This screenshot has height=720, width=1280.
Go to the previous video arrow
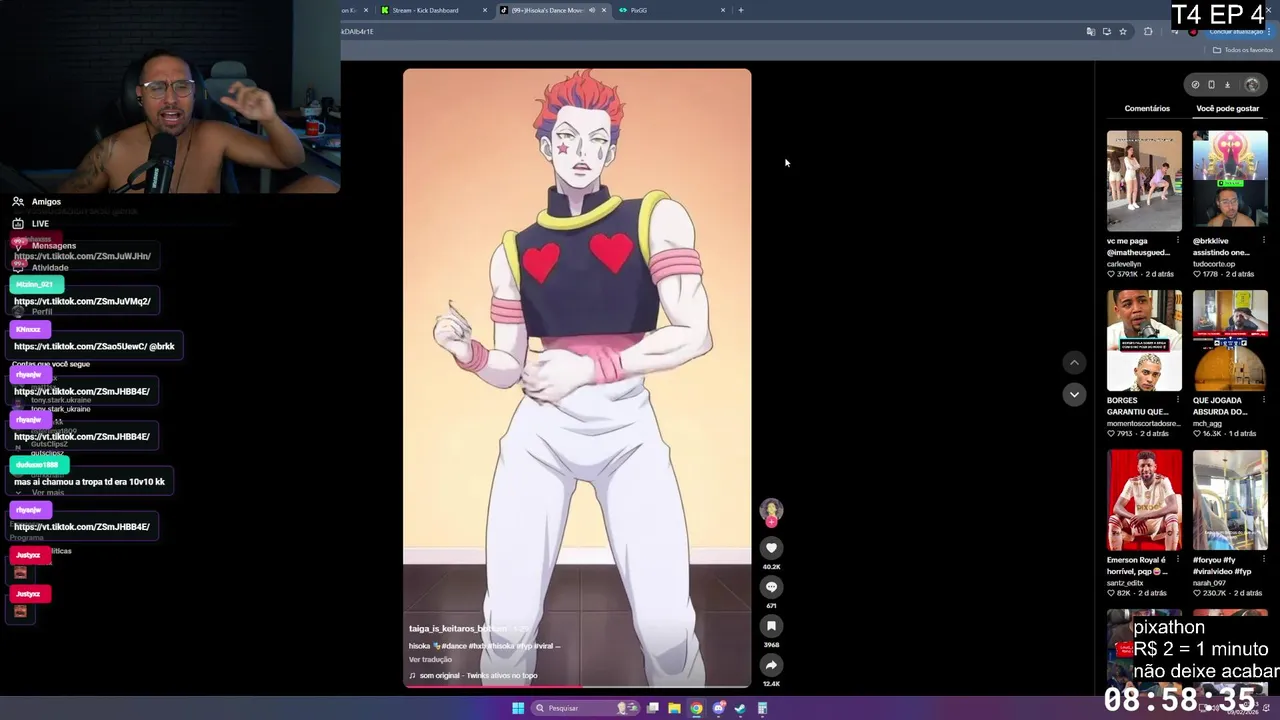tap(1074, 363)
